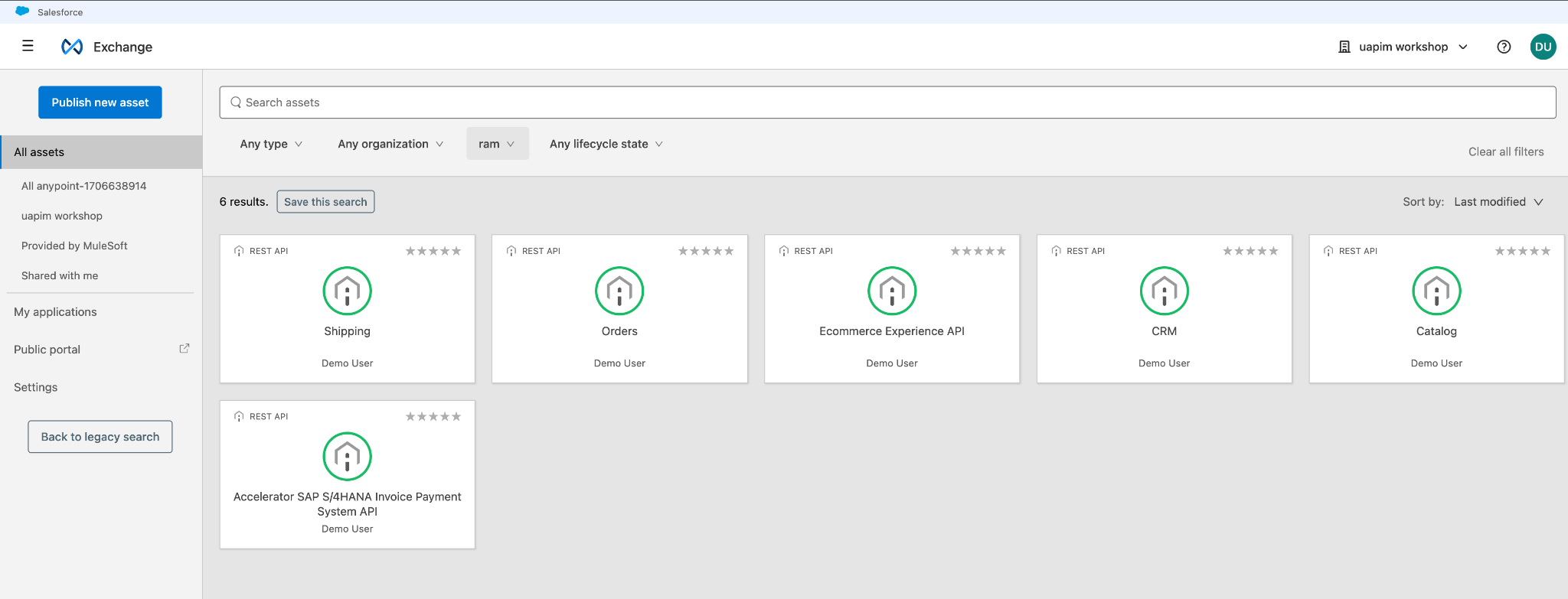Screen dimensions: 1568x599
Task: Expand the Any type filter dropdown
Action: tap(271, 144)
